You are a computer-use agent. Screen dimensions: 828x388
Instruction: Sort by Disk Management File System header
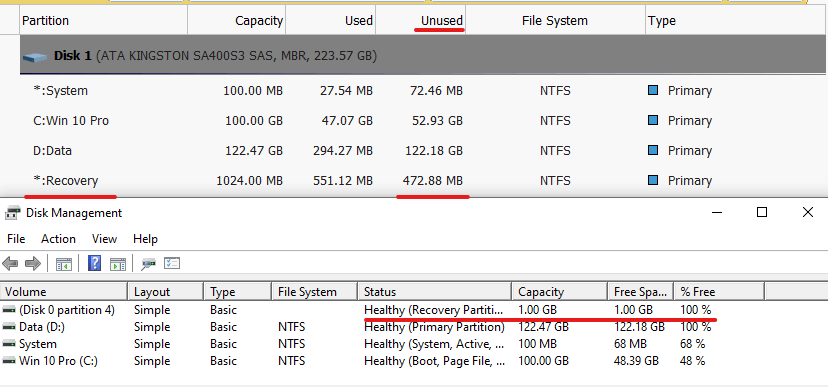point(314,291)
